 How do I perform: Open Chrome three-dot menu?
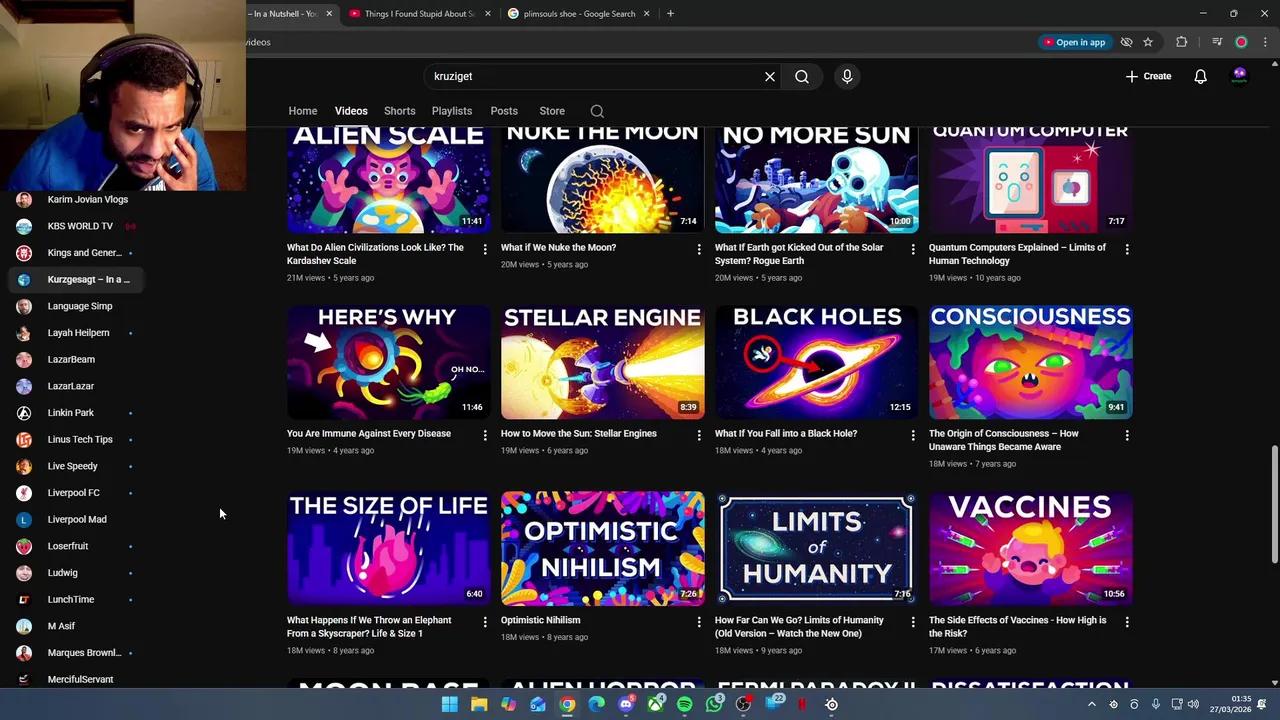coord(1265,42)
